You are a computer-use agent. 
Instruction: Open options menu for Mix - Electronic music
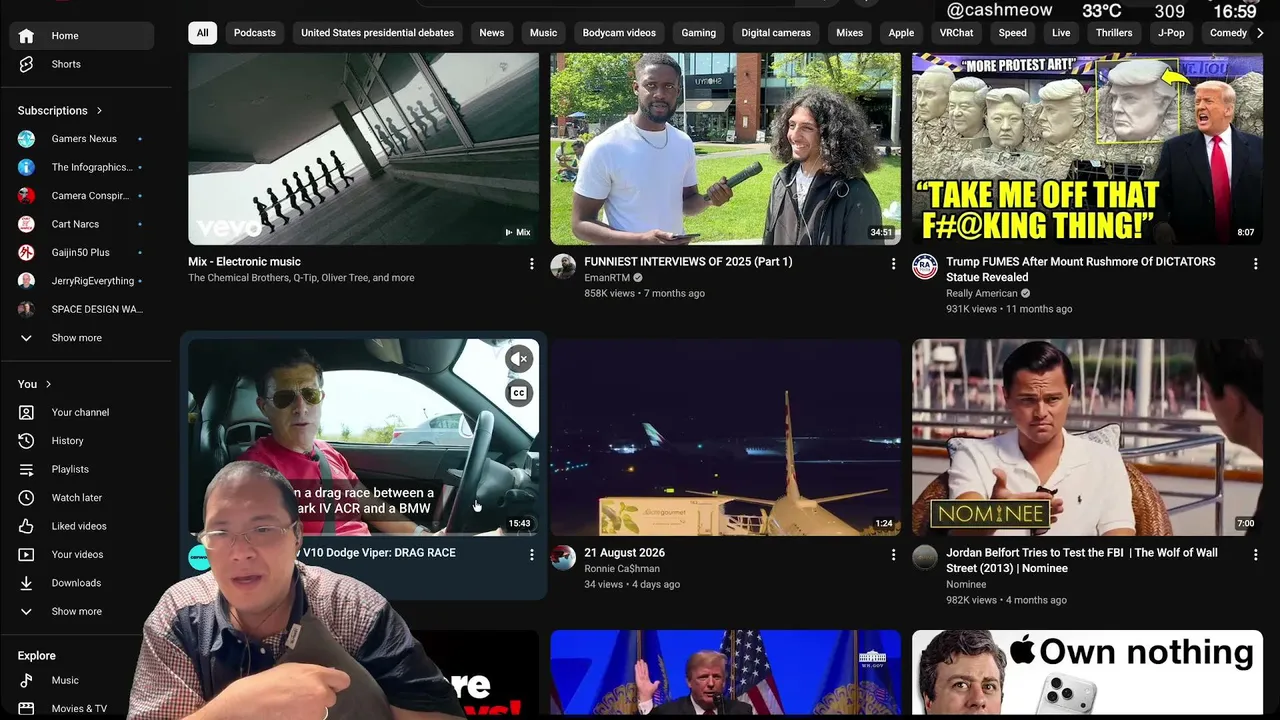(x=532, y=263)
